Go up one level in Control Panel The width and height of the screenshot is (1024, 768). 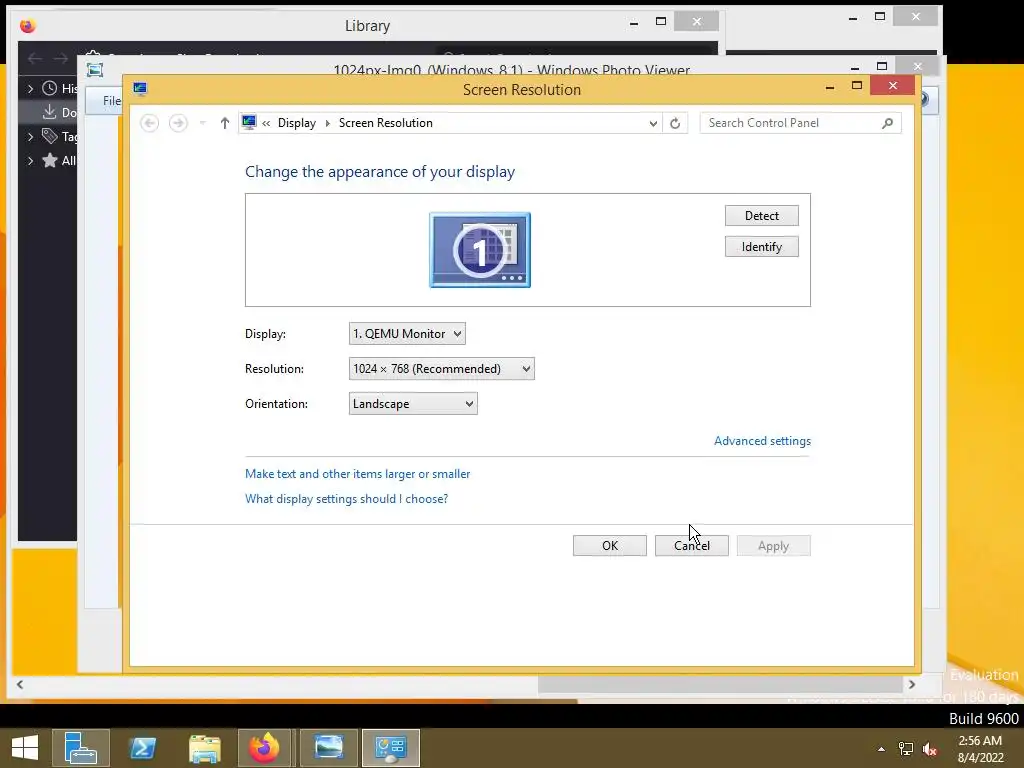(225, 123)
